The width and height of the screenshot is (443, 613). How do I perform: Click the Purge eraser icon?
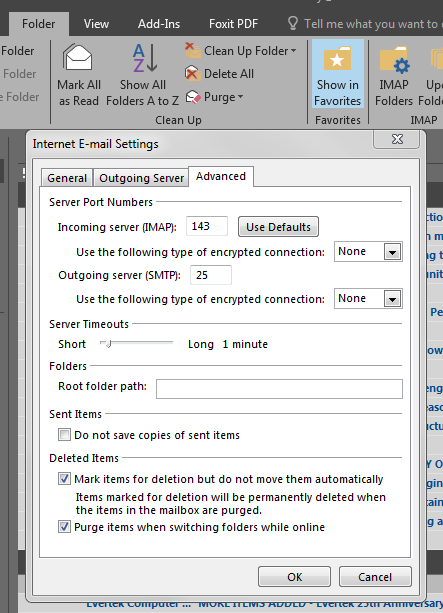click(x=193, y=97)
